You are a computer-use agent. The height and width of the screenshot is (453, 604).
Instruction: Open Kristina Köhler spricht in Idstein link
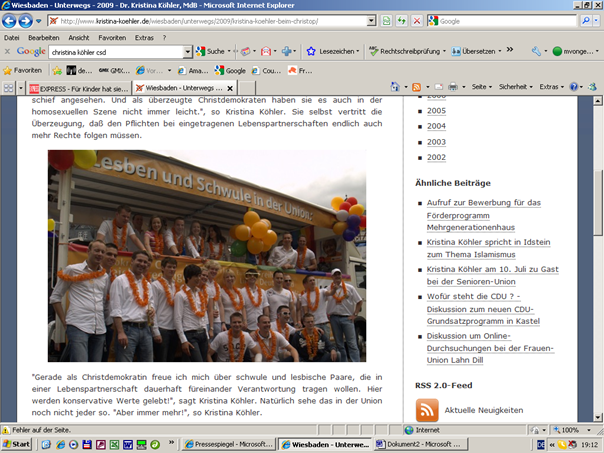(x=488, y=248)
